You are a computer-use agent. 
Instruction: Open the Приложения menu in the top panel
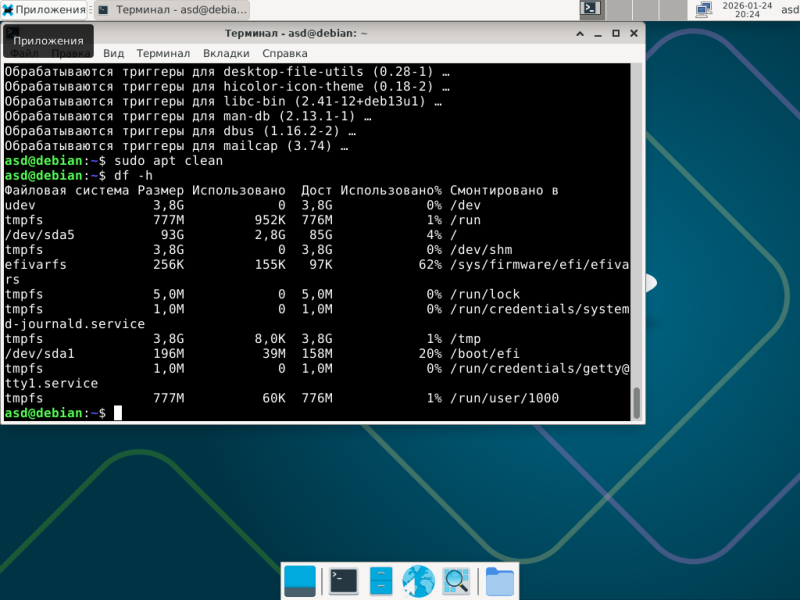(x=44, y=10)
